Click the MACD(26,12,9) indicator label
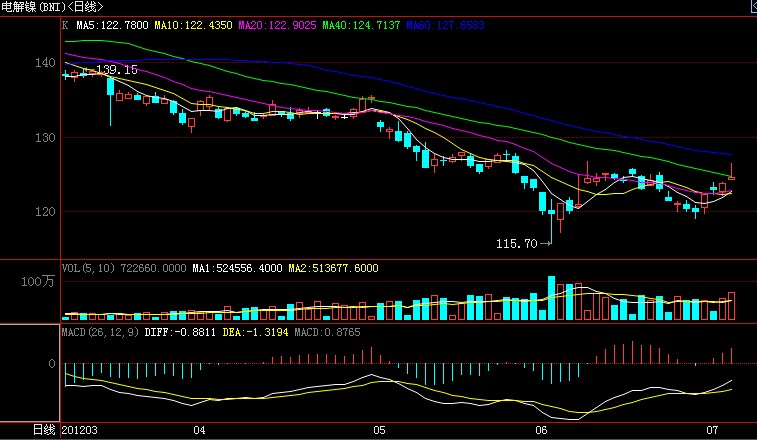Screen dimensions: 757x440 [100, 332]
